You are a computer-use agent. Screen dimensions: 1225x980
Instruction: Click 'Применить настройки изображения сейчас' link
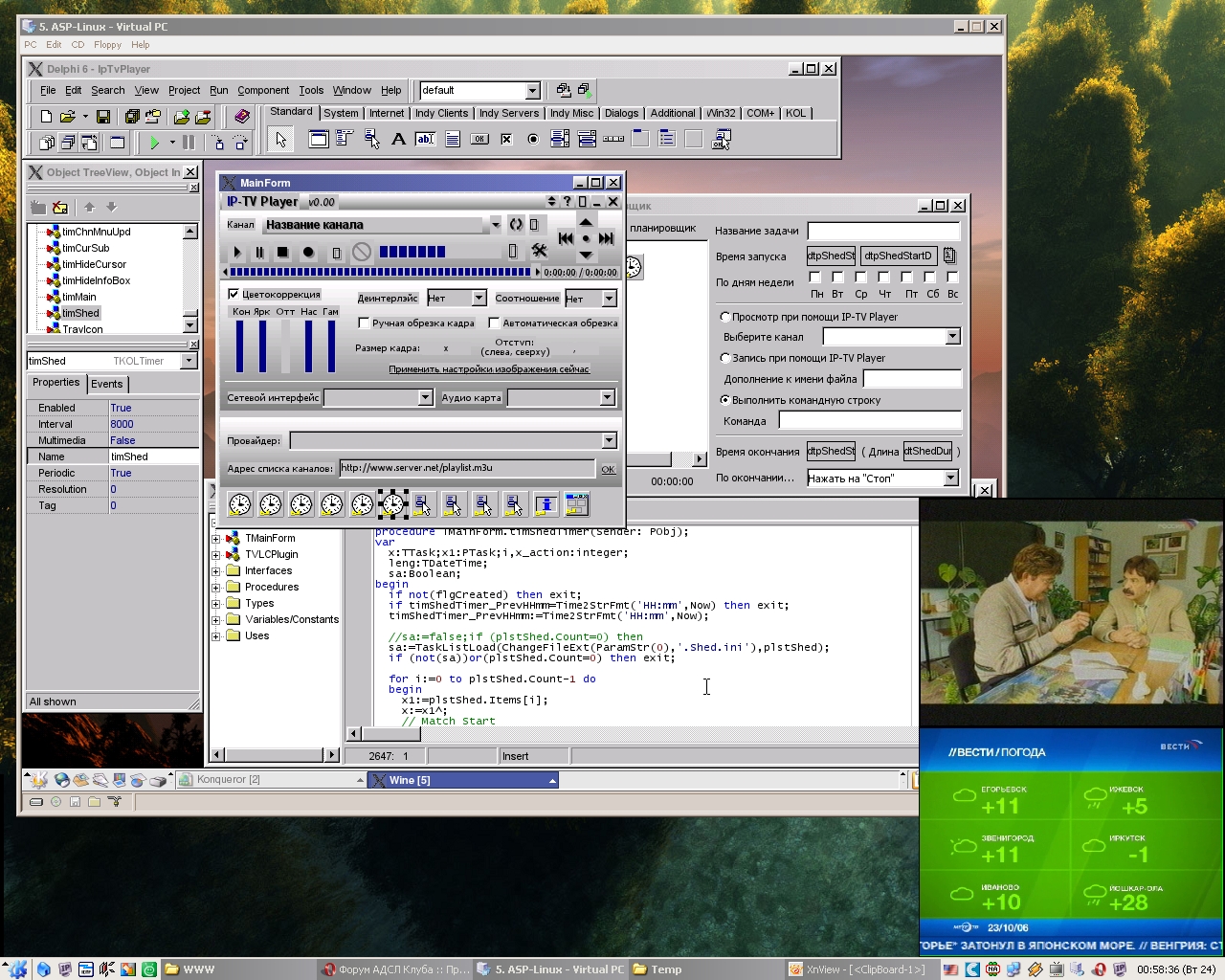click(488, 369)
